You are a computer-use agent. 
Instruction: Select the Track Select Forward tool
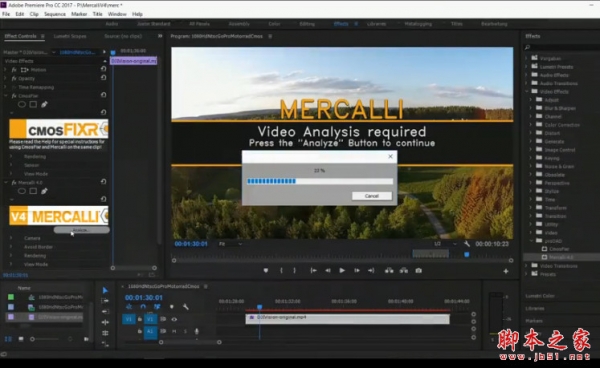[105, 301]
